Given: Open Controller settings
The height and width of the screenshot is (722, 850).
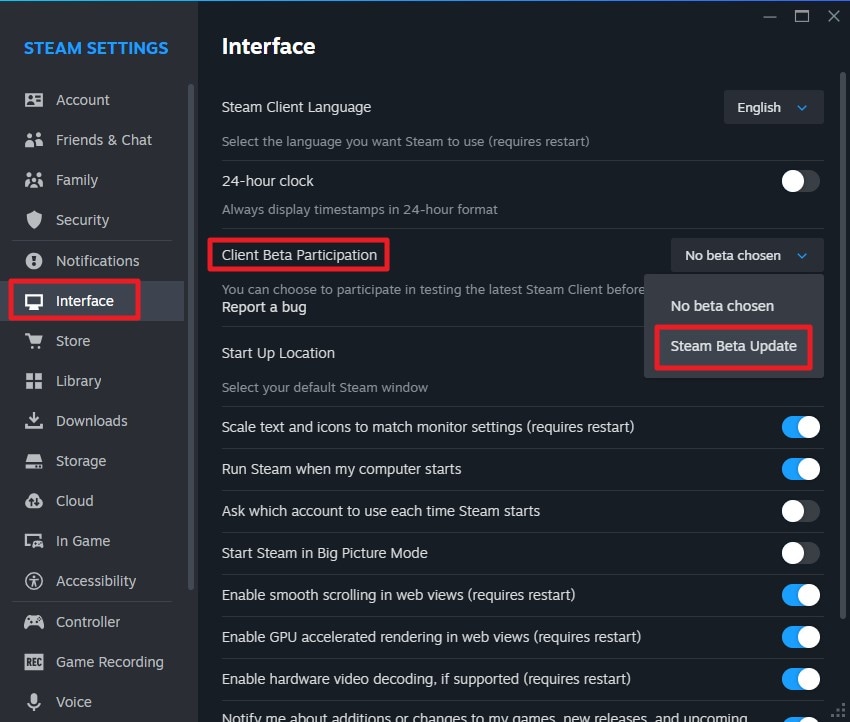Looking at the screenshot, I should 34,622.
